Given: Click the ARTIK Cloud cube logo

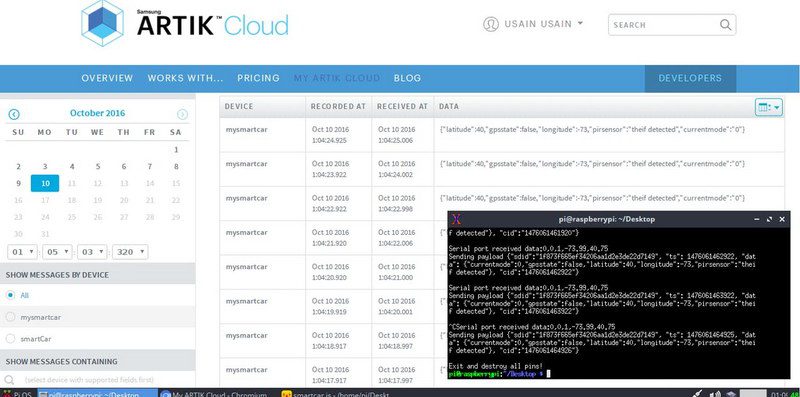Looking at the screenshot, I should [x=103, y=22].
